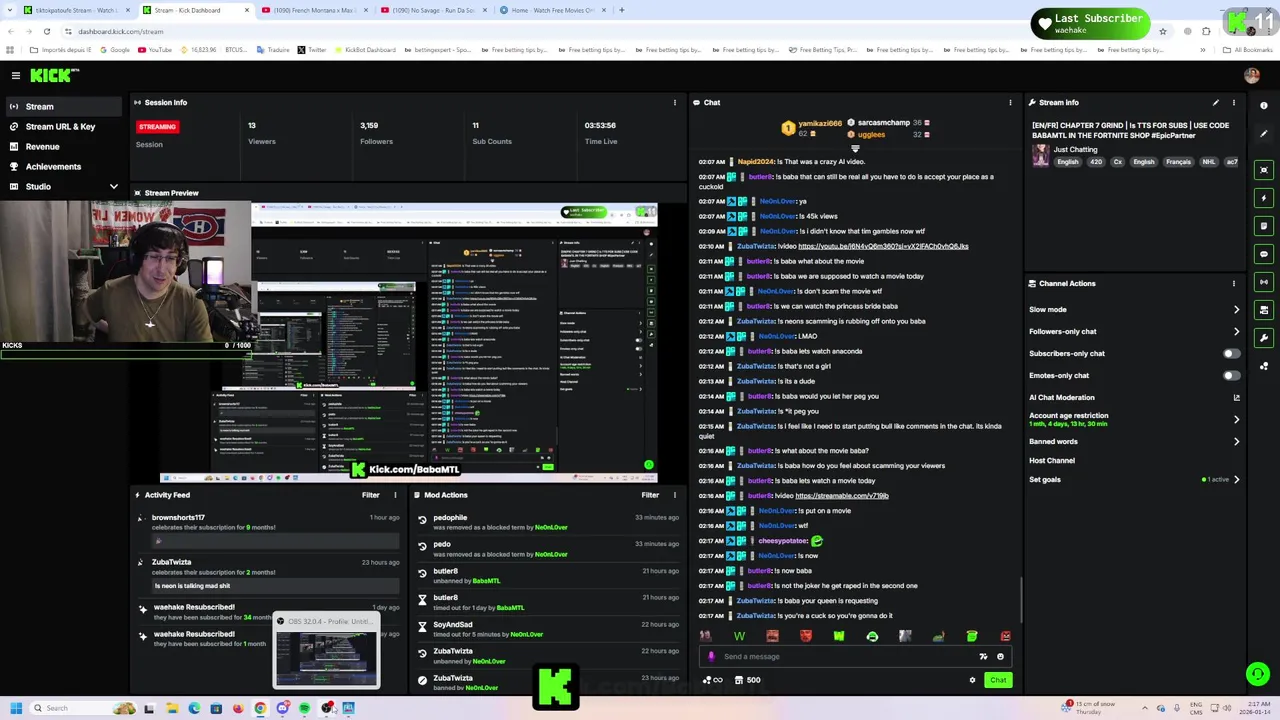Open Stream URL & Key page

point(62,126)
